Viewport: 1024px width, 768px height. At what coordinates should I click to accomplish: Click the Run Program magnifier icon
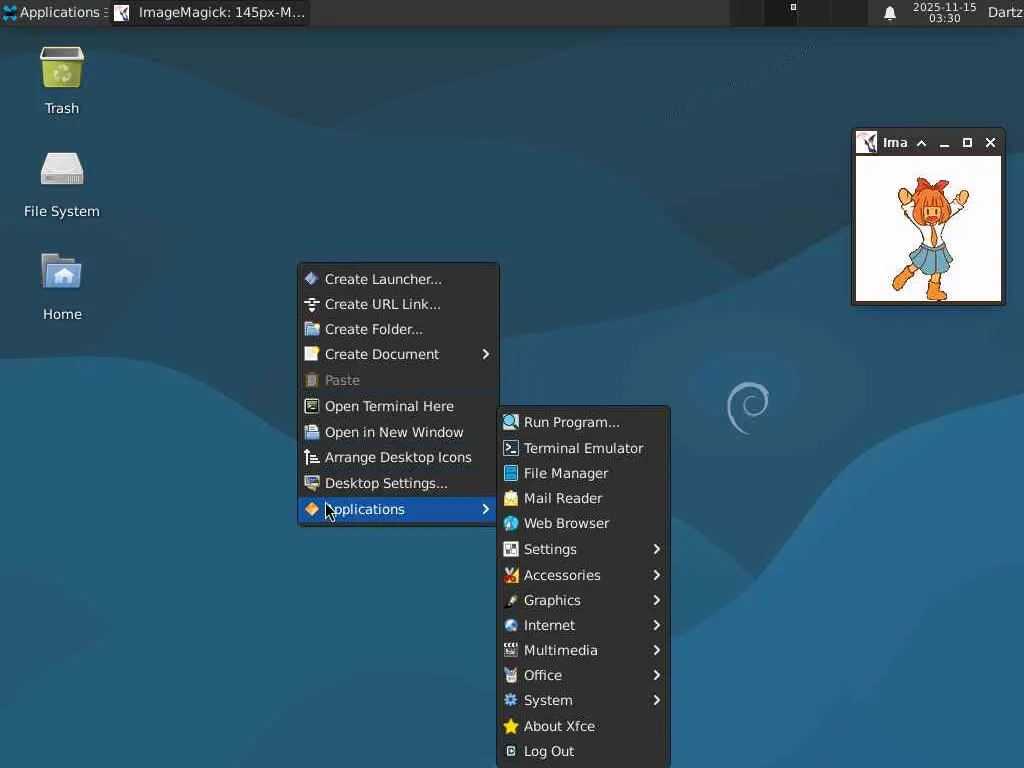pos(511,423)
